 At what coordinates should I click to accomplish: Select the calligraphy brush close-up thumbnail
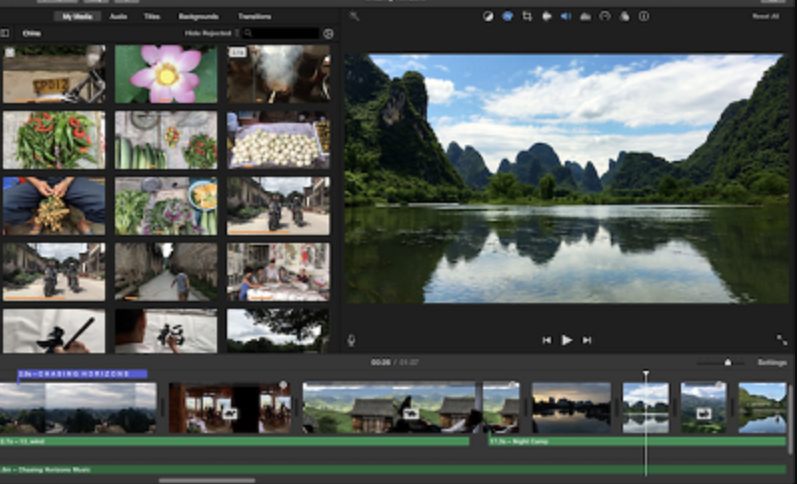tap(54, 331)
